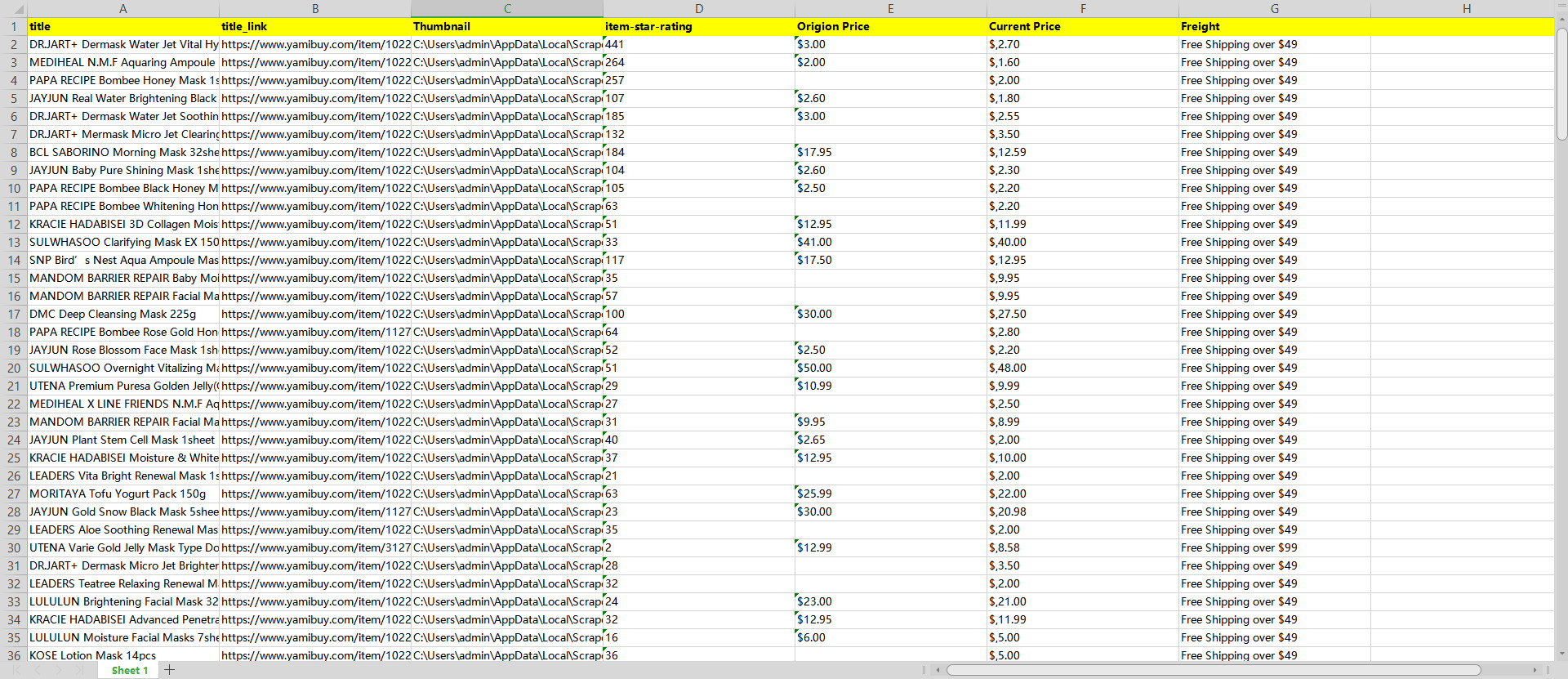Select cell 'MEDIHEAL N.M.F Aquaring Ampoule'
The width and height of the screenshot is (1568, 679).
(123, 62)
